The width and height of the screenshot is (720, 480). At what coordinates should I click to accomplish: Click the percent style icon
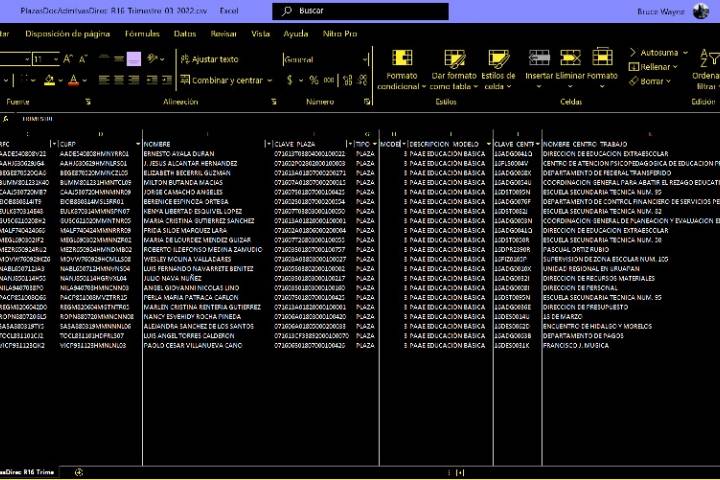[314, 80]
